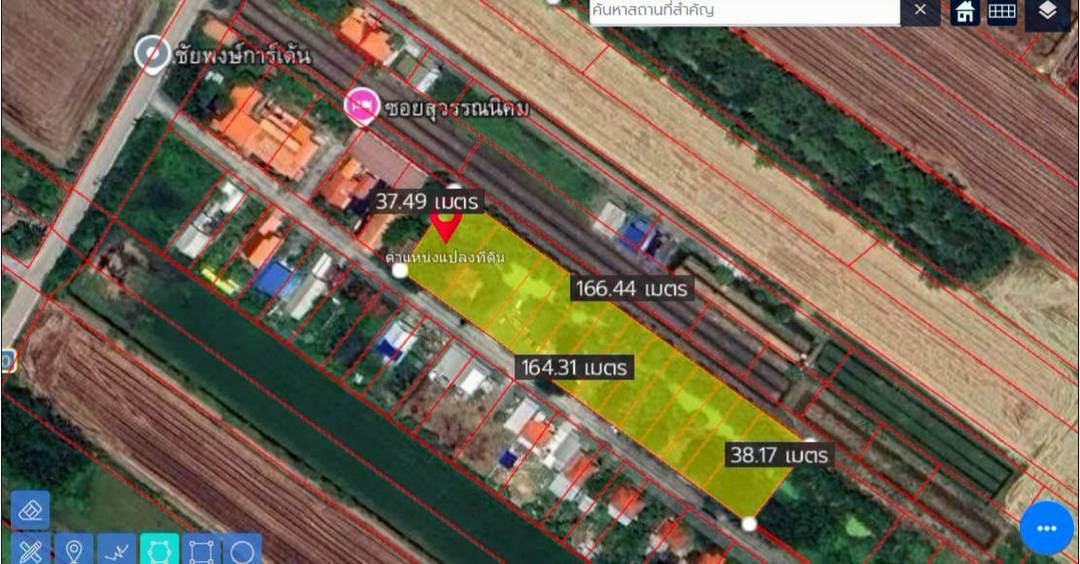The height and width of the screenshot is (564, 1080).
Task: Open the grid view icon
Action: click(1002, 12)
